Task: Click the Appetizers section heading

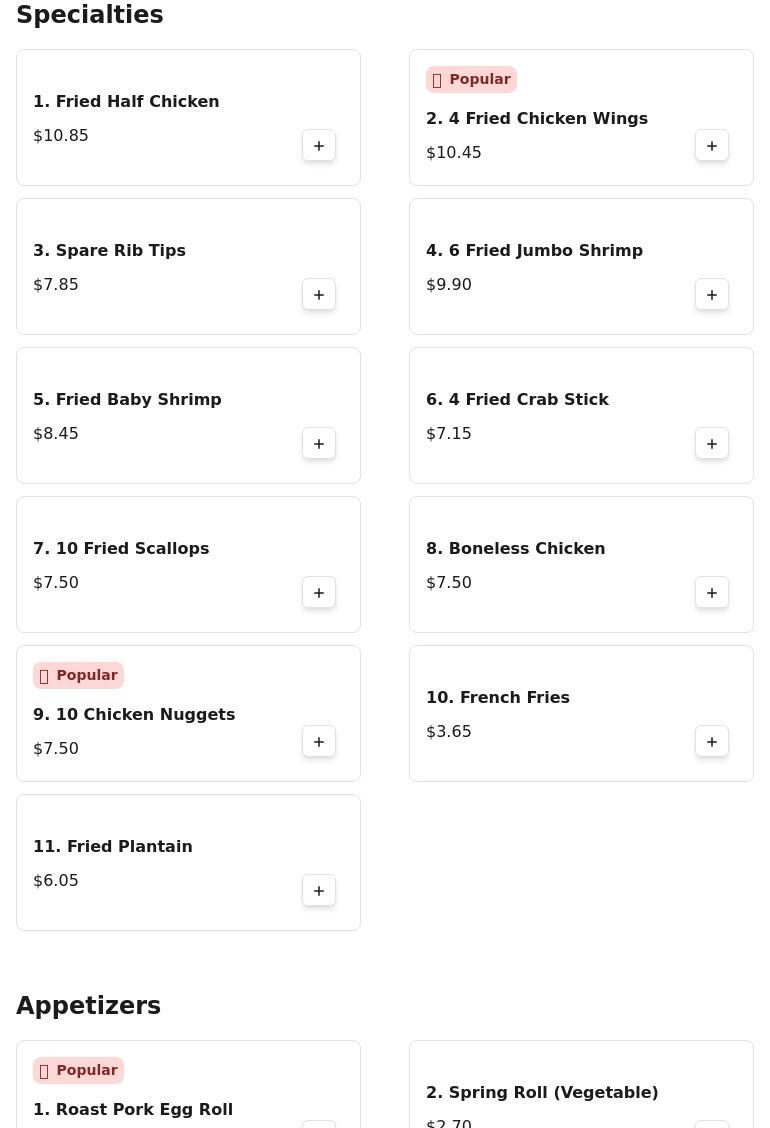Action: click(88, 1006)
